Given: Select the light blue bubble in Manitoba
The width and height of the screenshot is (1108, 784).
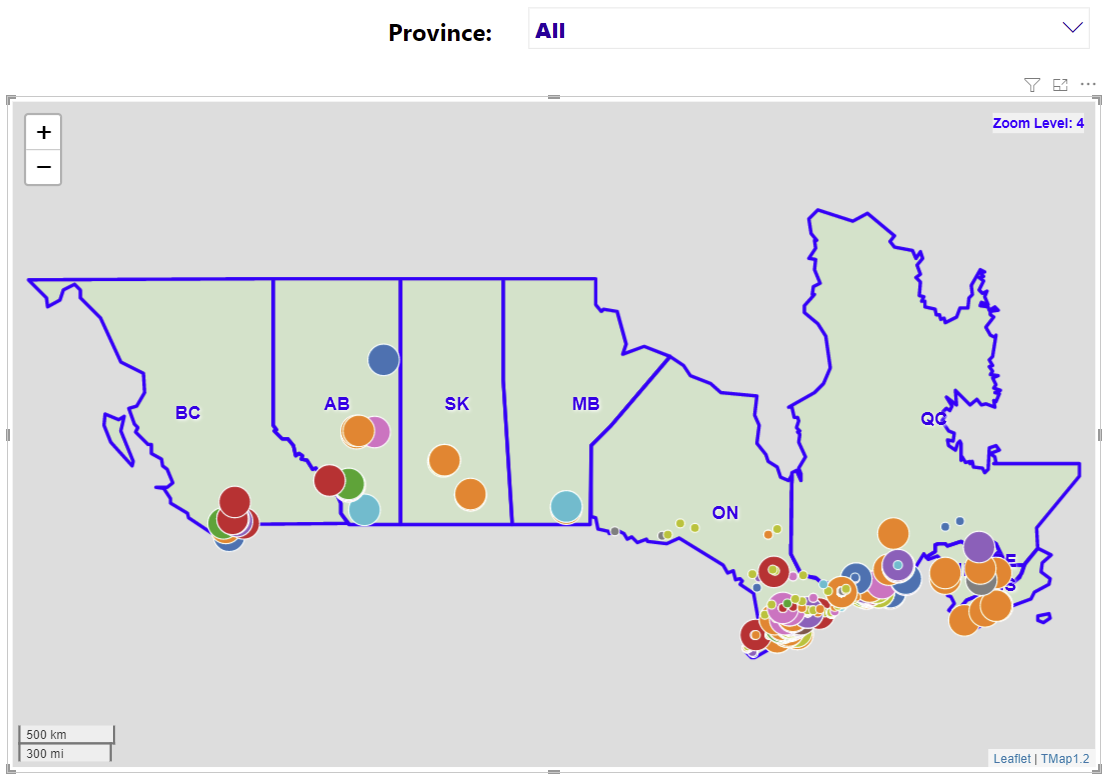Looking at the screenshot, I should 566,507.
